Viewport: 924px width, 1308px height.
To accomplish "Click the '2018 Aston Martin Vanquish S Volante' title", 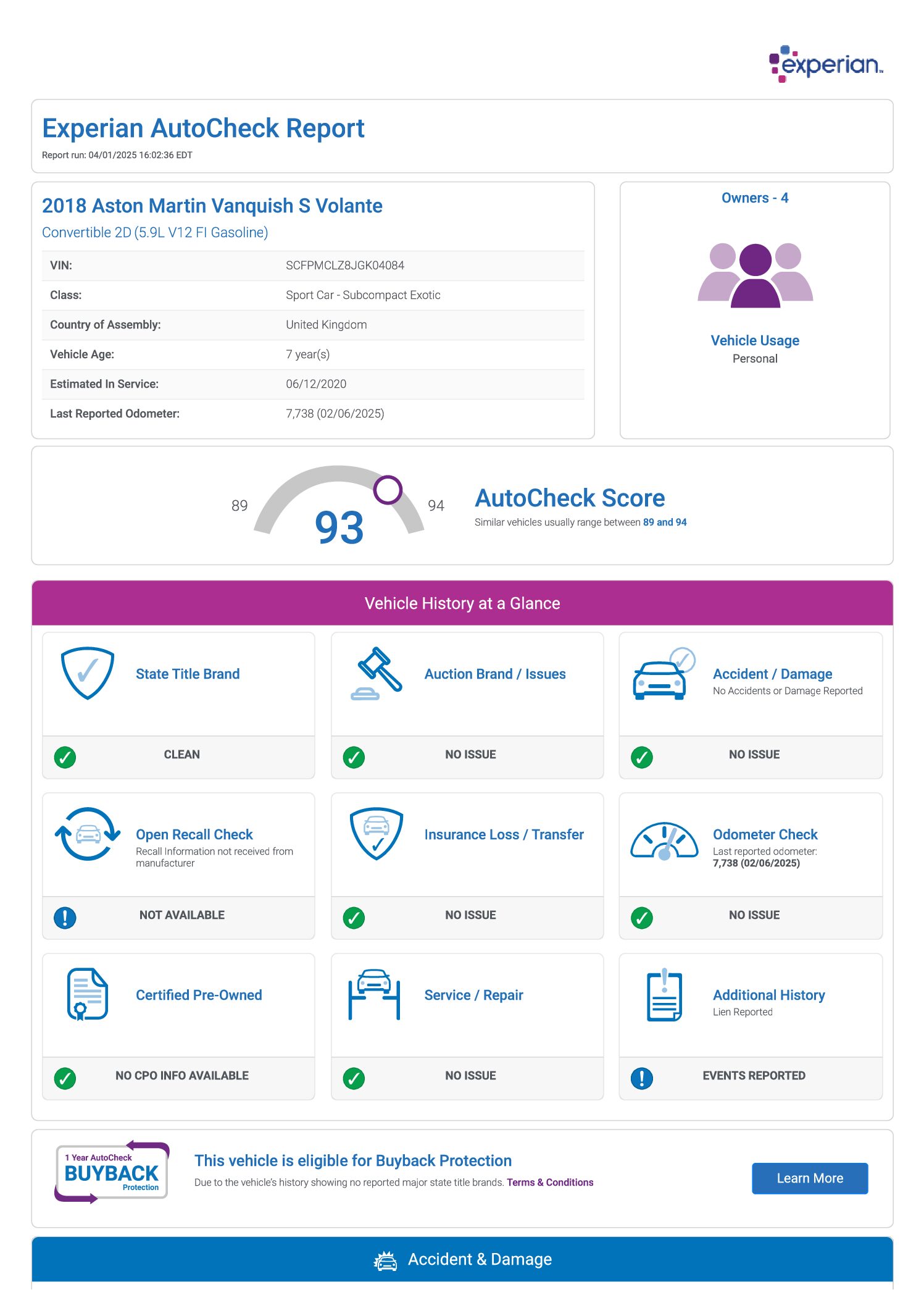I will pyautogui.click(x=212, y=206).
